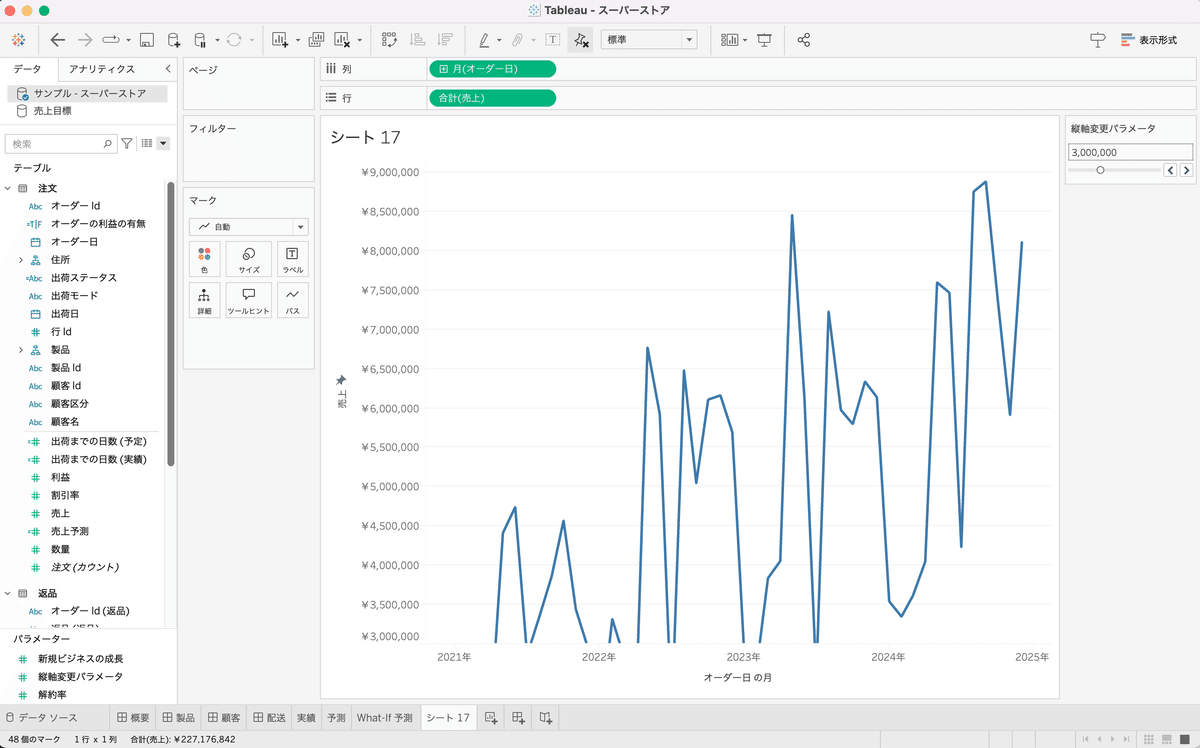The height and width of the screenshot is (748, 1200).
Task: Select the データ pane tab
Action: 27,69
